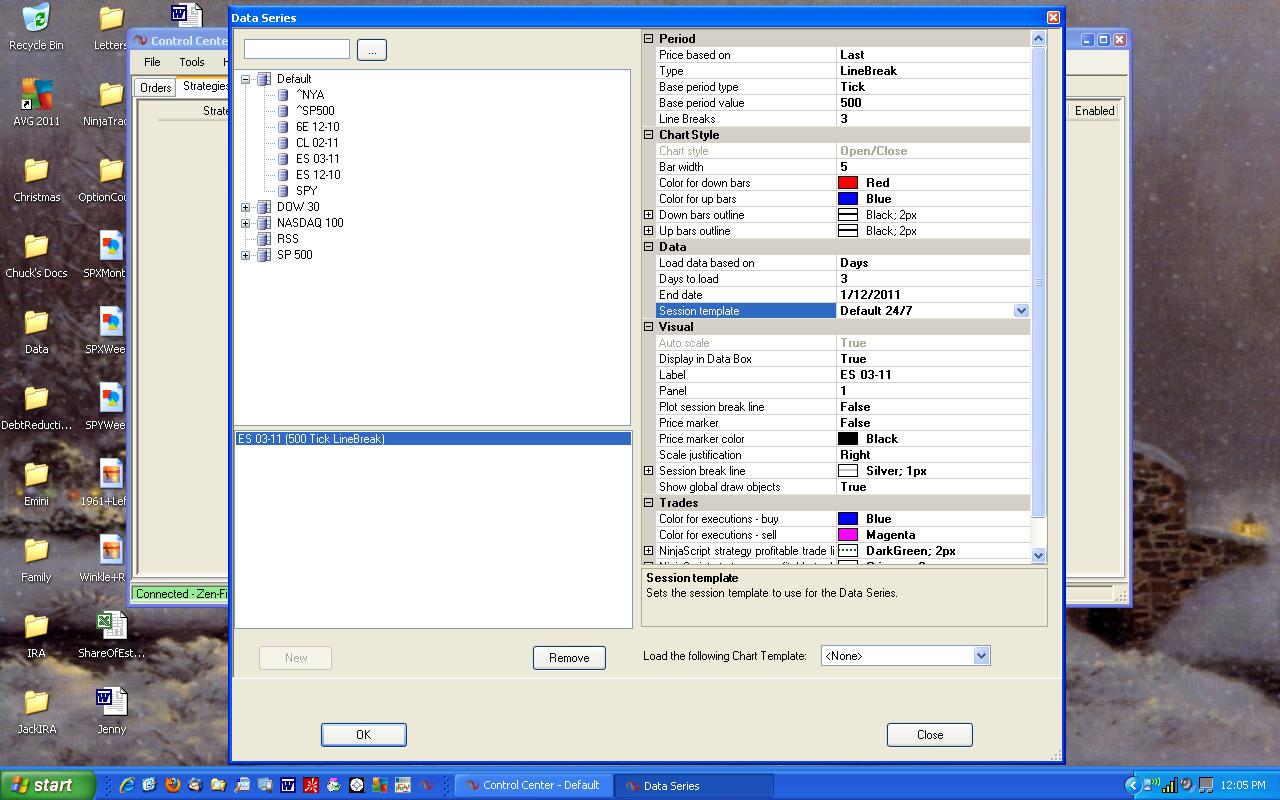Screen dimensions: 1280x800
Task: Click the Days to load value field
Action: coord(932,279)
